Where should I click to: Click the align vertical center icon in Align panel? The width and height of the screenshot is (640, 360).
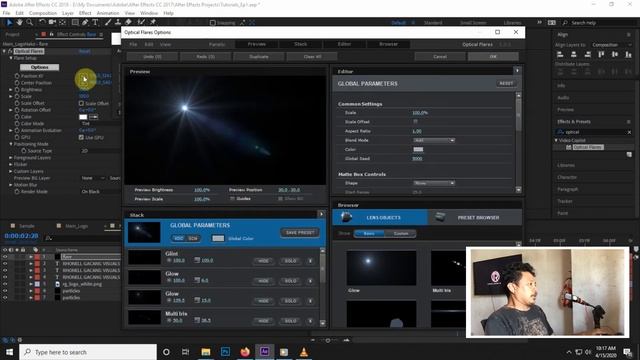(x=615, y=54)
